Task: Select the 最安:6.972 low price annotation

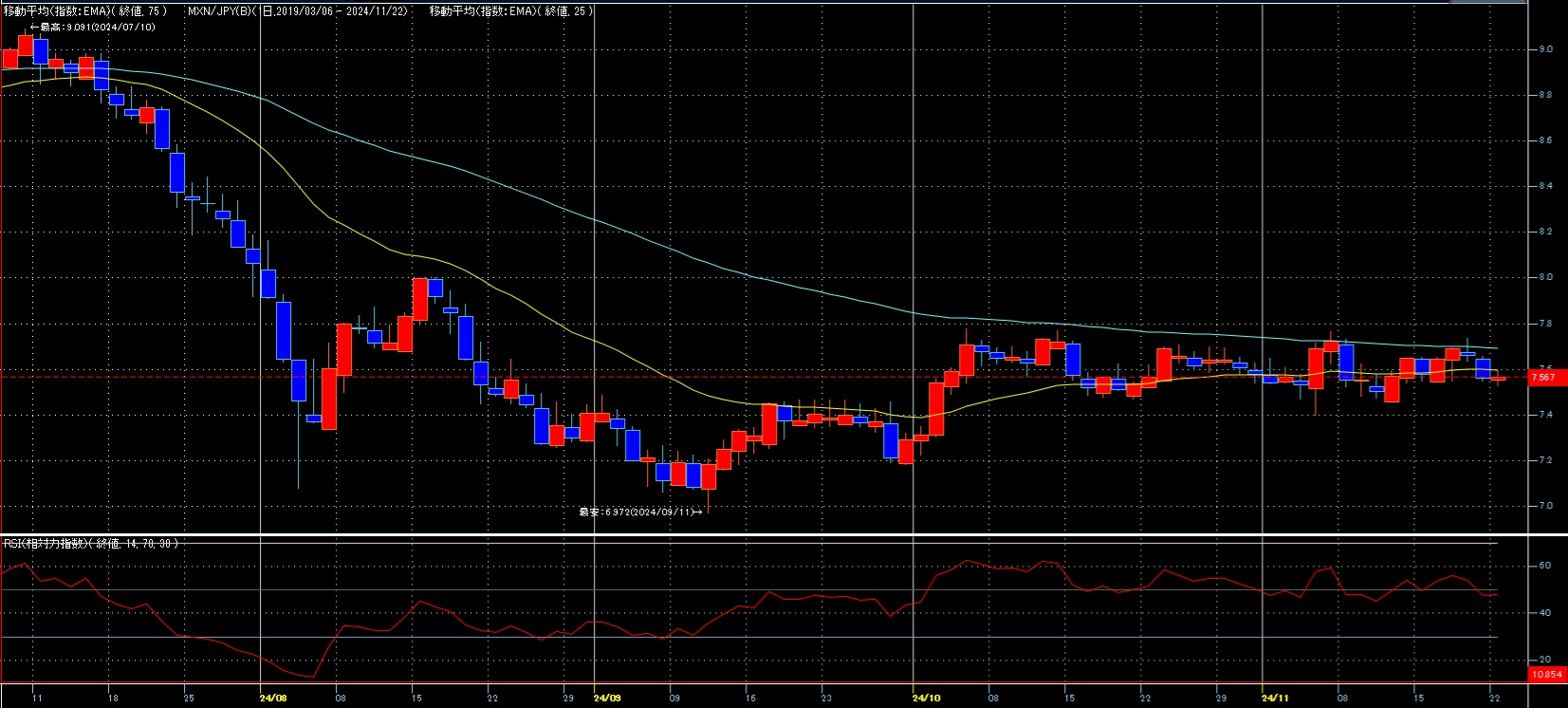Action: tap(641, 512)
